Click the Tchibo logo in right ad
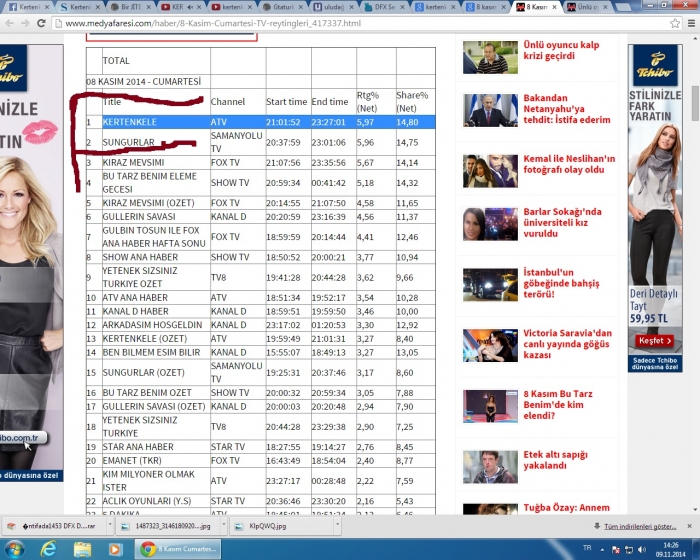700x560 pixels. click(655, 66)
